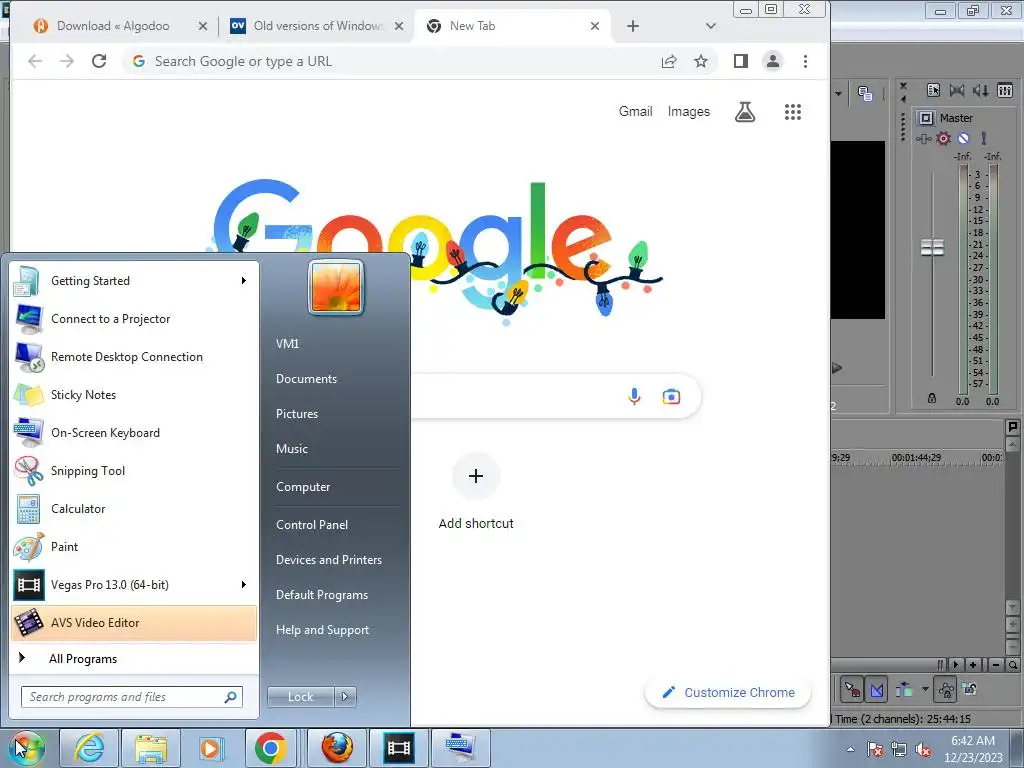
Task: Click the Vegas downmix output icon
Action: [x=957, y=91]
